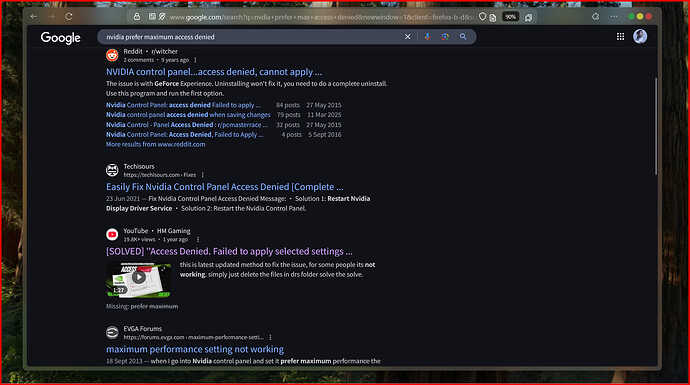Open more options for Reddit result
The width and height of the screenshot is (690, 385).
tap(195, 60)
